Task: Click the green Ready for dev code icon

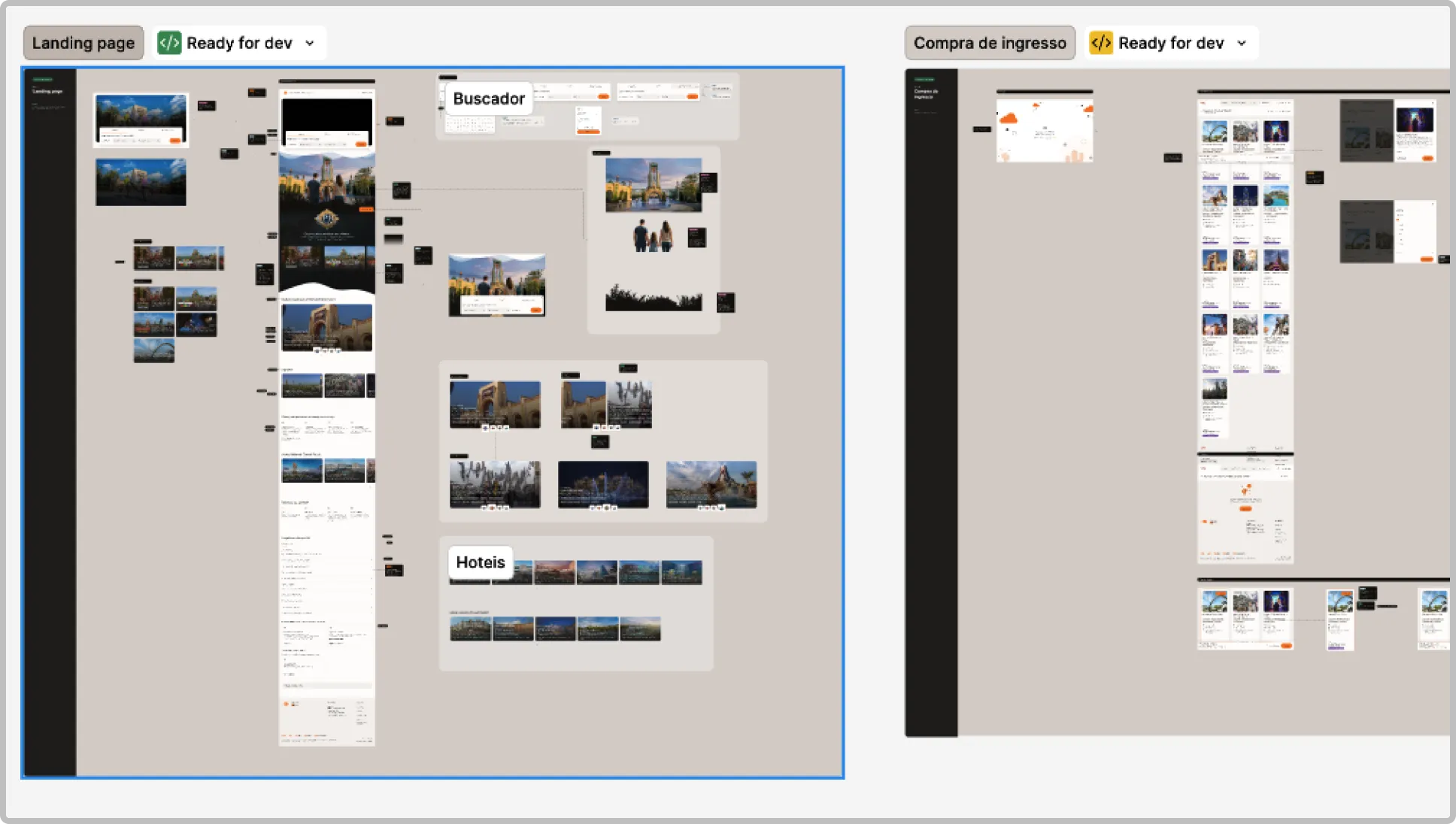Action: click(169, 43)
